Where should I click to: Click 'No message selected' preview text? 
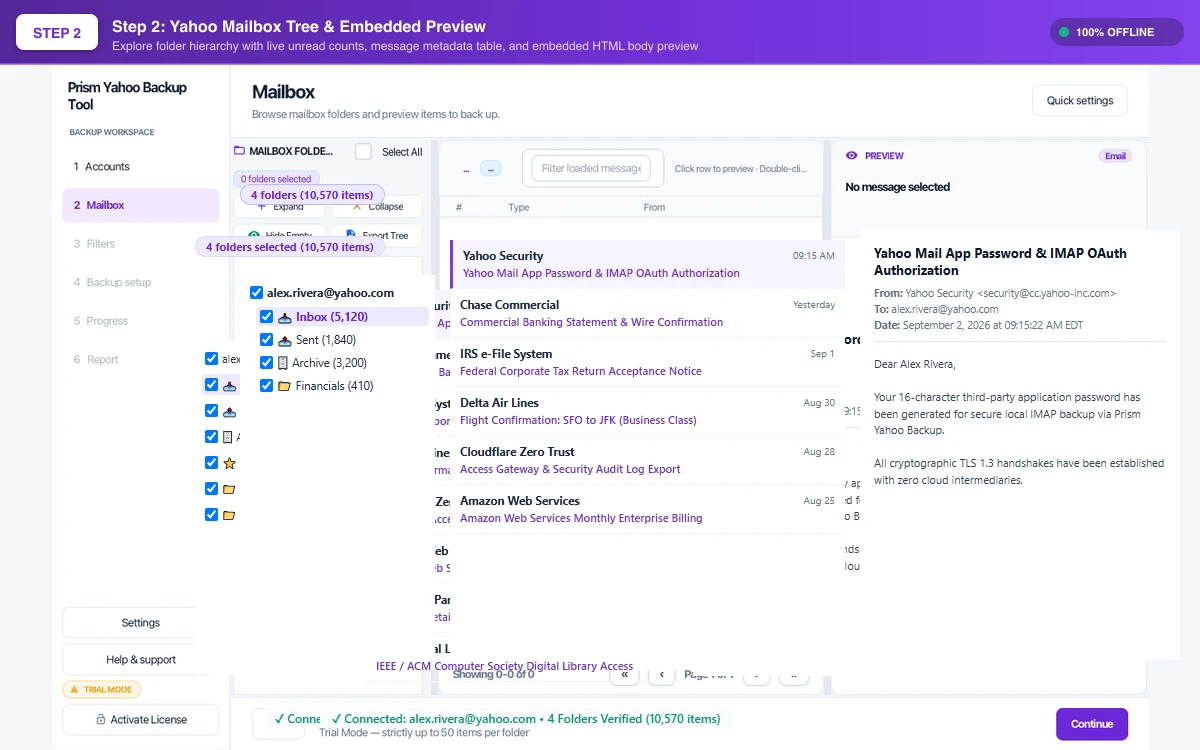898,187
